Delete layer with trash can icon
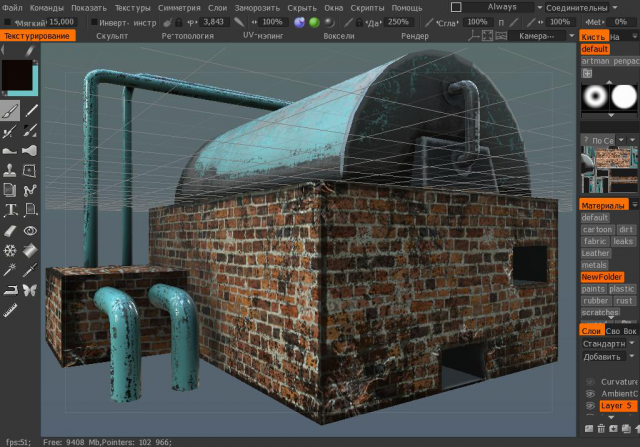 coord(601,429)
